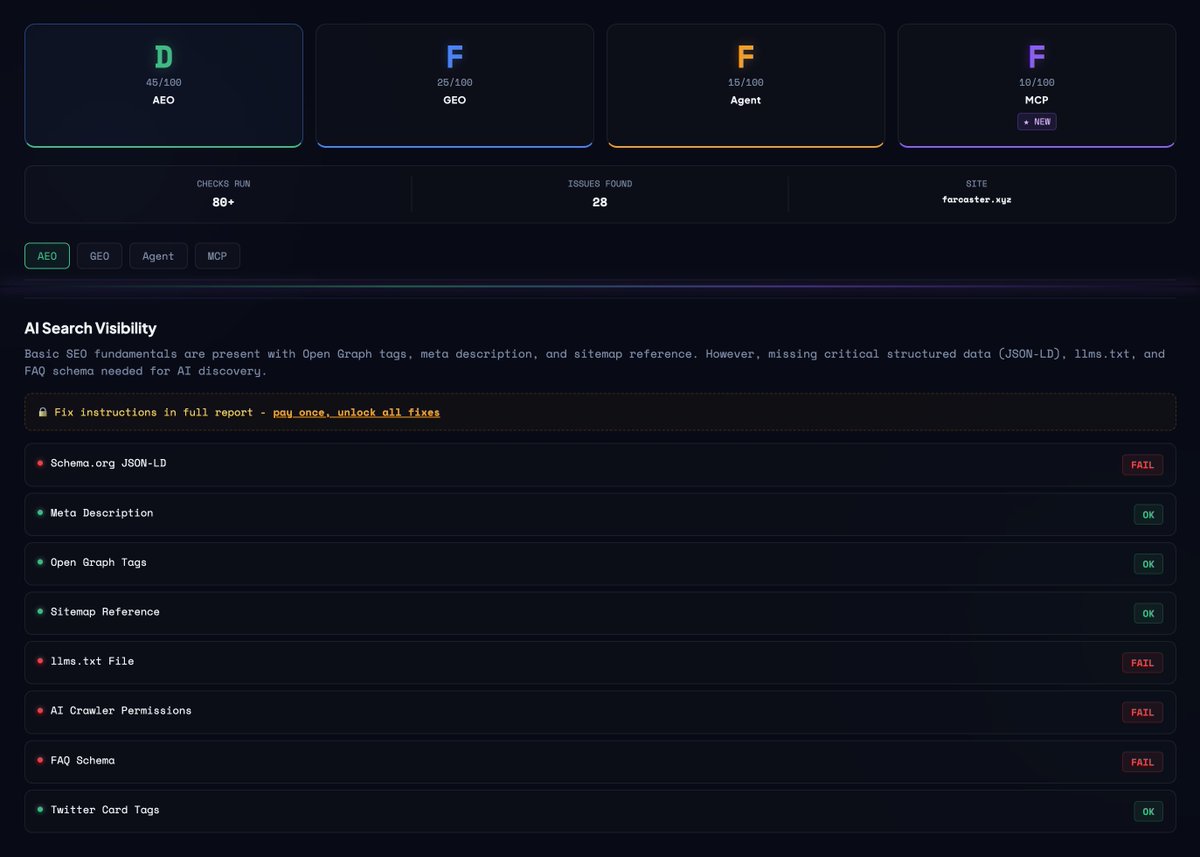Click green status dot beside Sitemap Reference
This screenshot has width=1200, height=857.
point(40,611)
